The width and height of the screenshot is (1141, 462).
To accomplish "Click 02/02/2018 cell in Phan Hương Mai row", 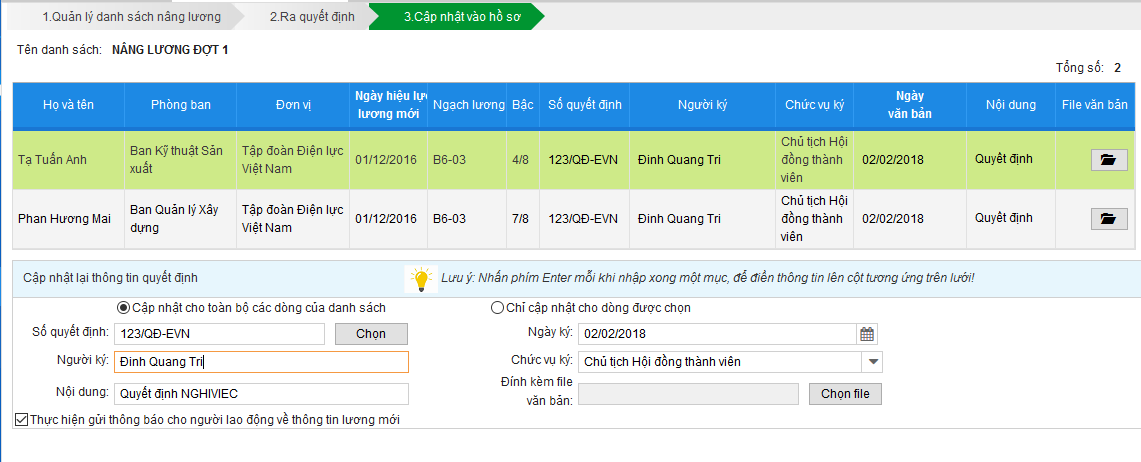I will point(910,218).
